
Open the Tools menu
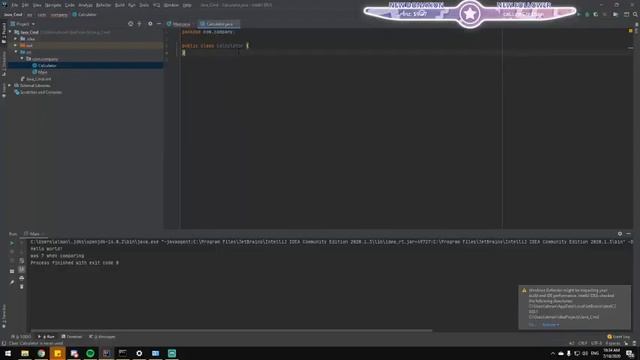(x=144, y=5)
